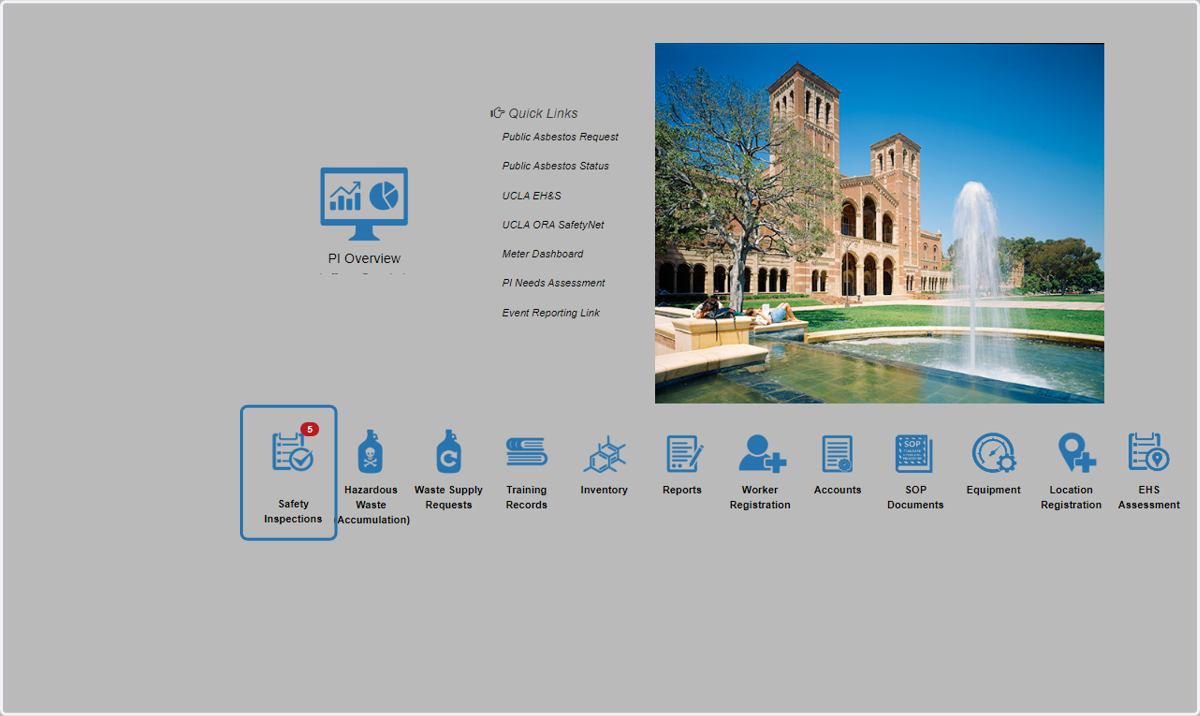Open UCLA ORA SafetyNet link
Viewport: 1200px width, 716px height.
pos(553,225)
